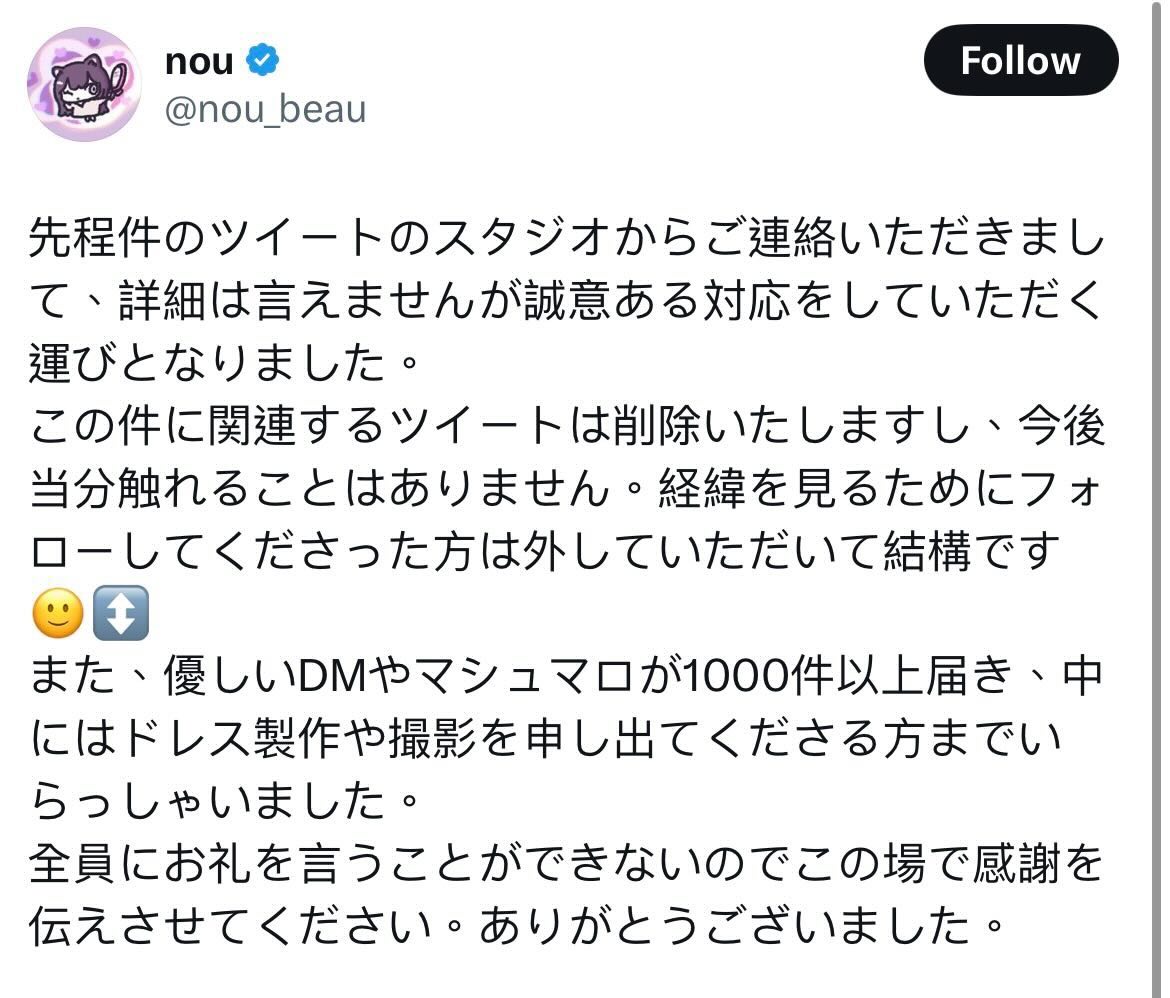Click the smiling face emoji

tap(57, 613)
